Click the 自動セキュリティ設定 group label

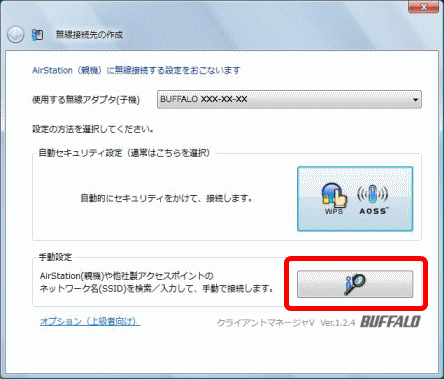pos(124,153)
